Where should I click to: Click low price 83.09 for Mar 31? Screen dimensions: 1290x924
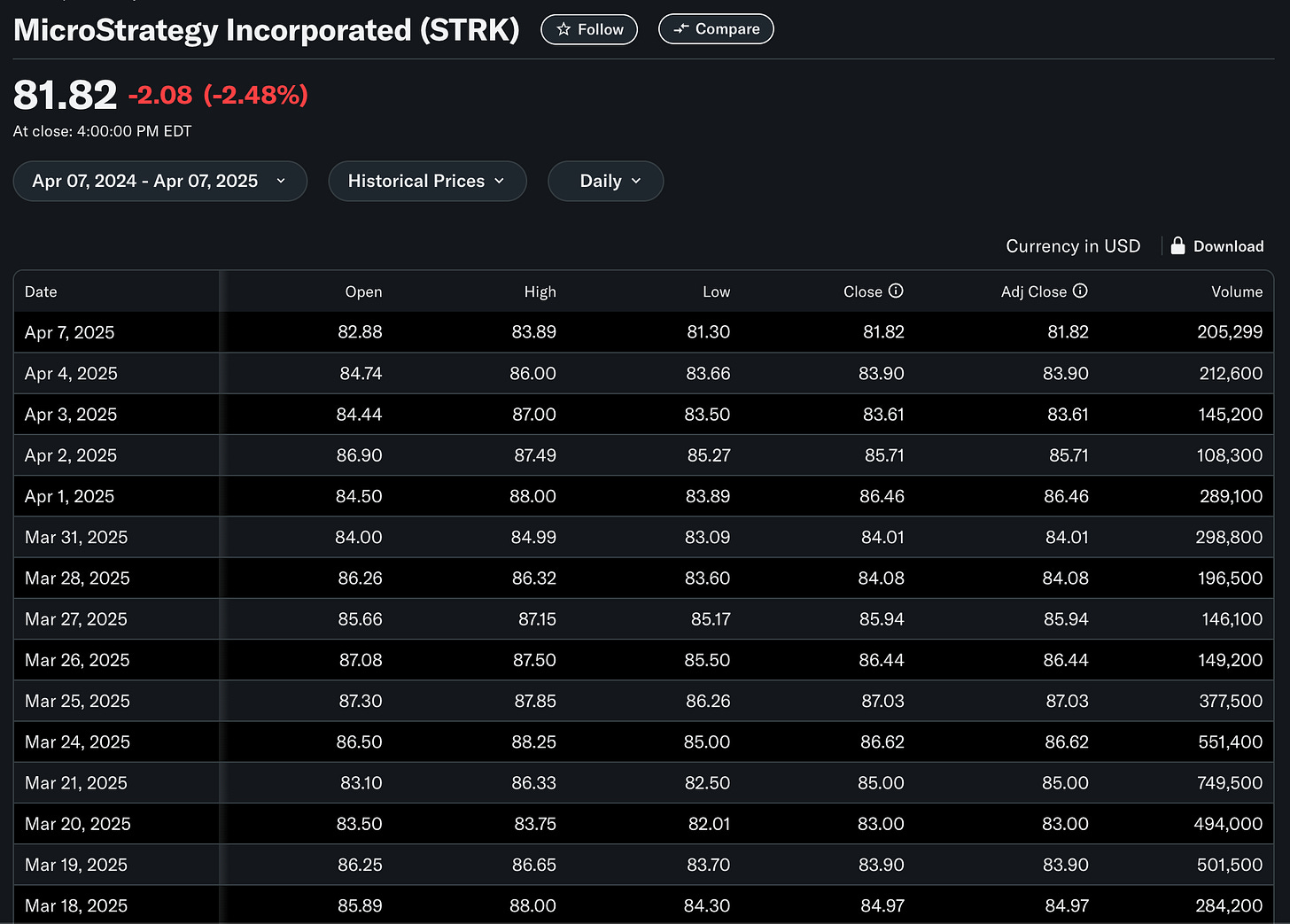pyautogui.click(x=707, y=537)
